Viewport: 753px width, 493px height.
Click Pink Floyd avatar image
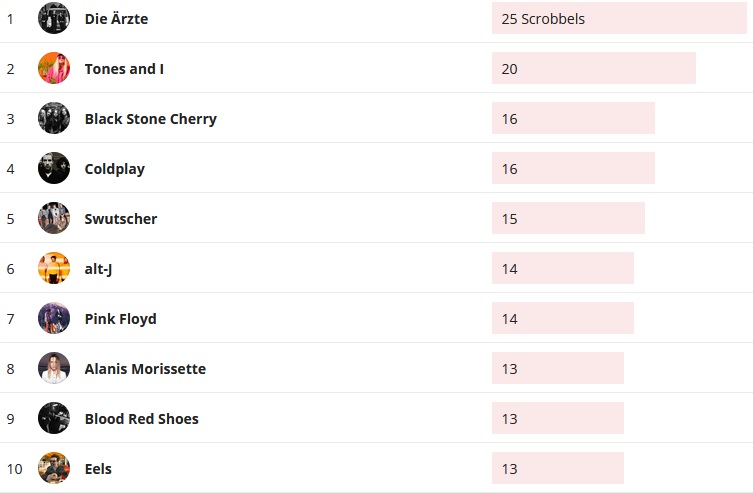[54, 318]
